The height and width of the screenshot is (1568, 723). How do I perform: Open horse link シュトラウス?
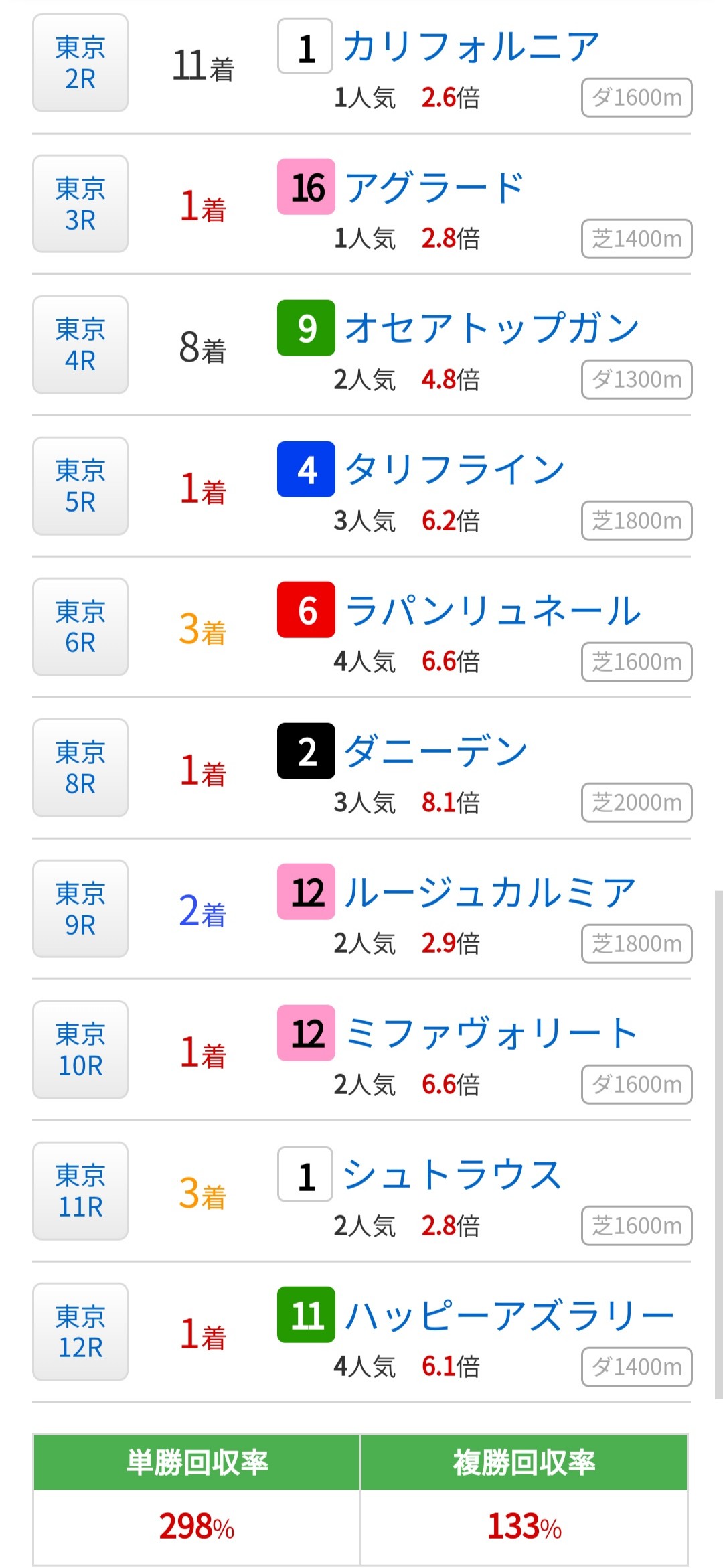point(452,1175)
